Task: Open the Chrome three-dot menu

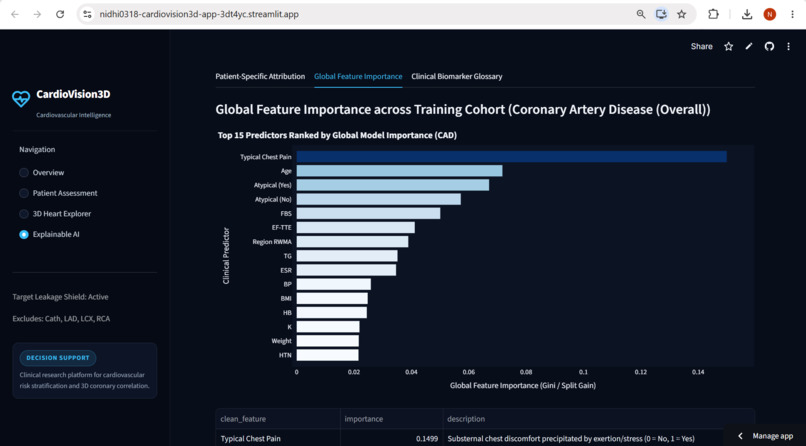Action: point(792,14)
